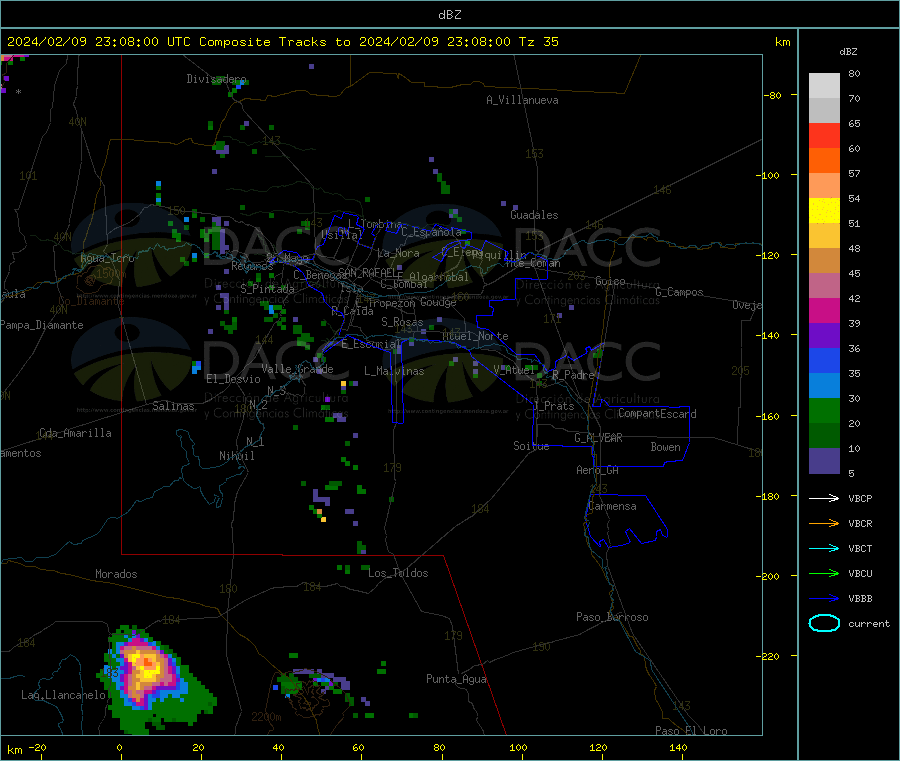Select the dusty pink 42-45 dBZ swatch
The image size is (900, 761).
click(824, 286)
